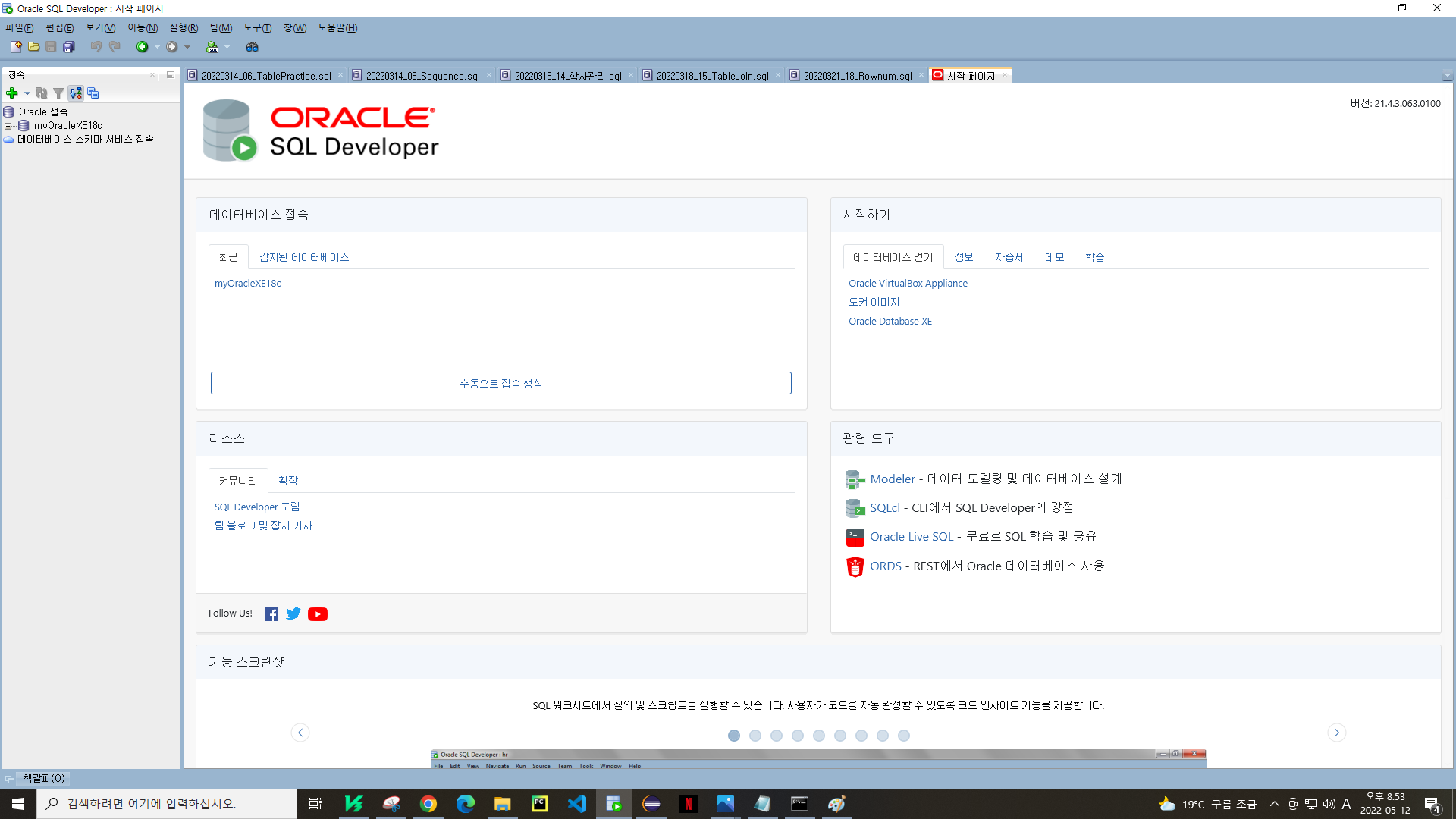Click the Open folder toolbar icon
Screen dimensions: 1456x819
tap(33, 47)
